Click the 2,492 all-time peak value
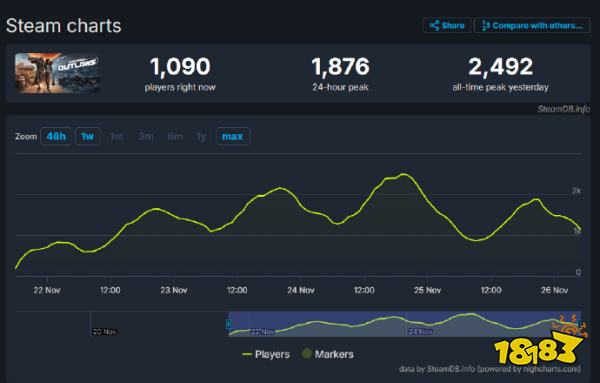The height and width of the screenshot is (383, 600). point(500,66)
